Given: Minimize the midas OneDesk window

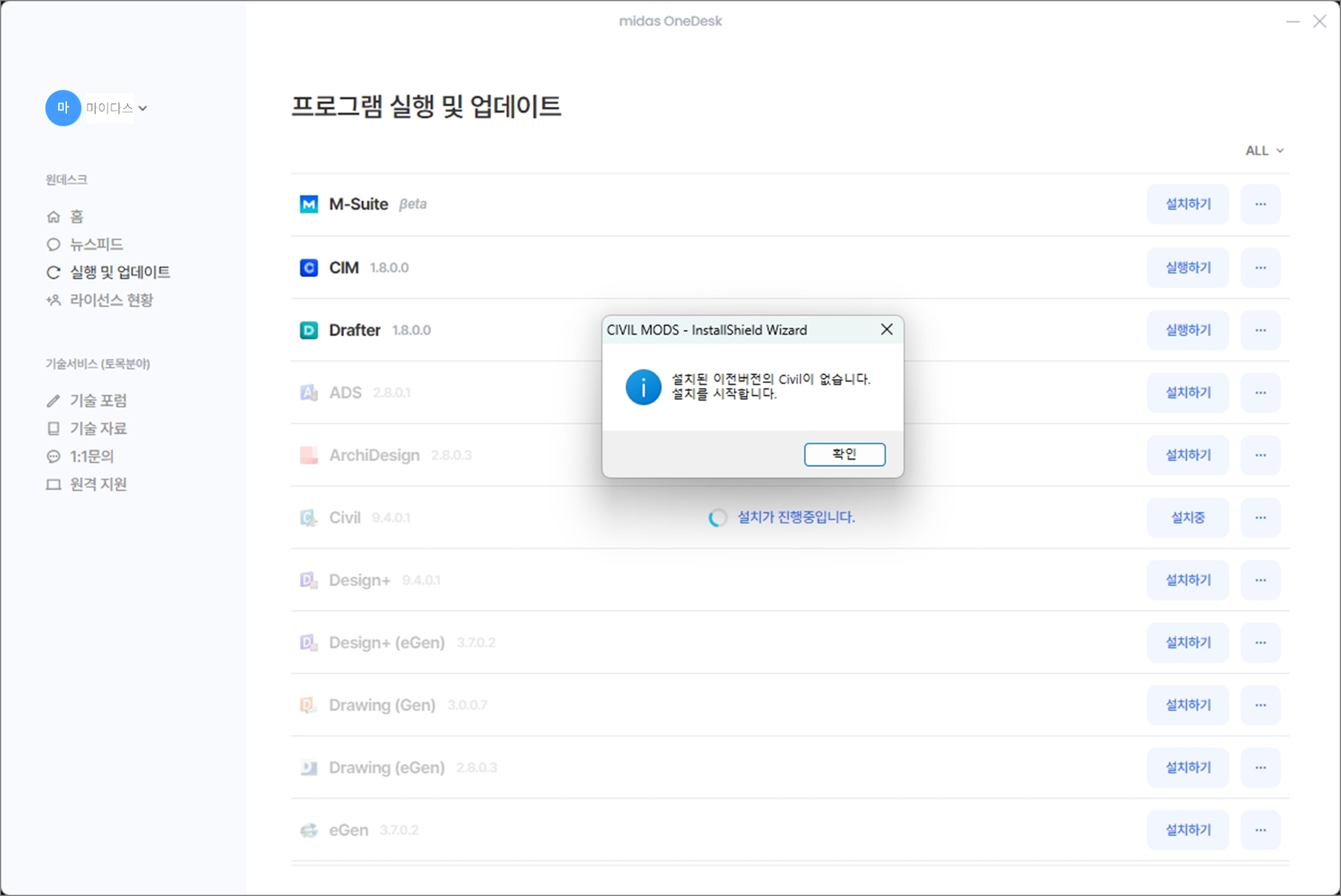Looking at the screenshot, I should point(1292,22).
